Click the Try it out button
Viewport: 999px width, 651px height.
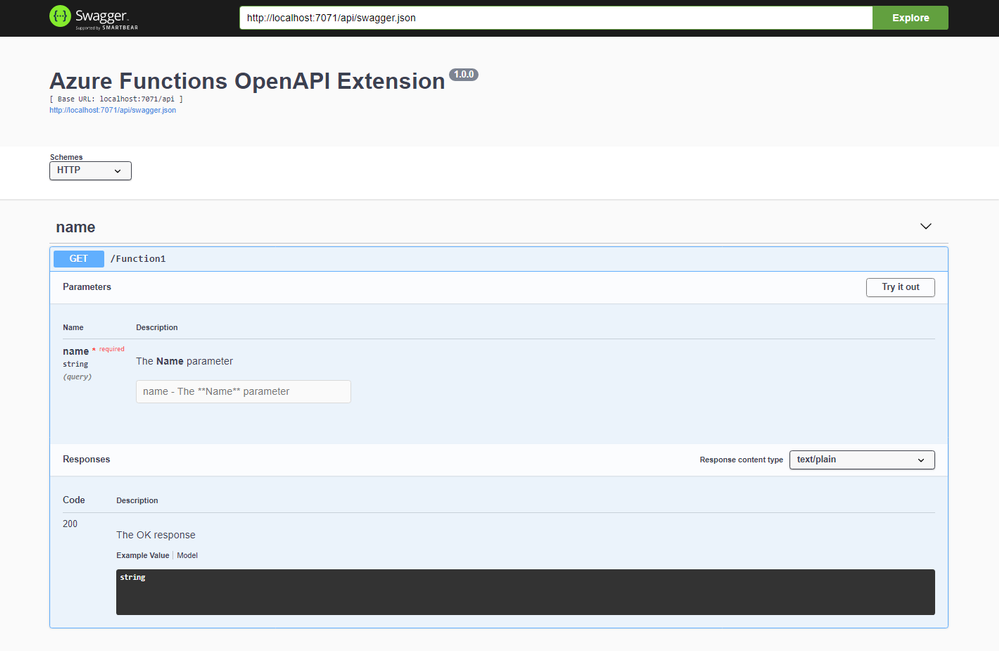(x=900, y=287)
